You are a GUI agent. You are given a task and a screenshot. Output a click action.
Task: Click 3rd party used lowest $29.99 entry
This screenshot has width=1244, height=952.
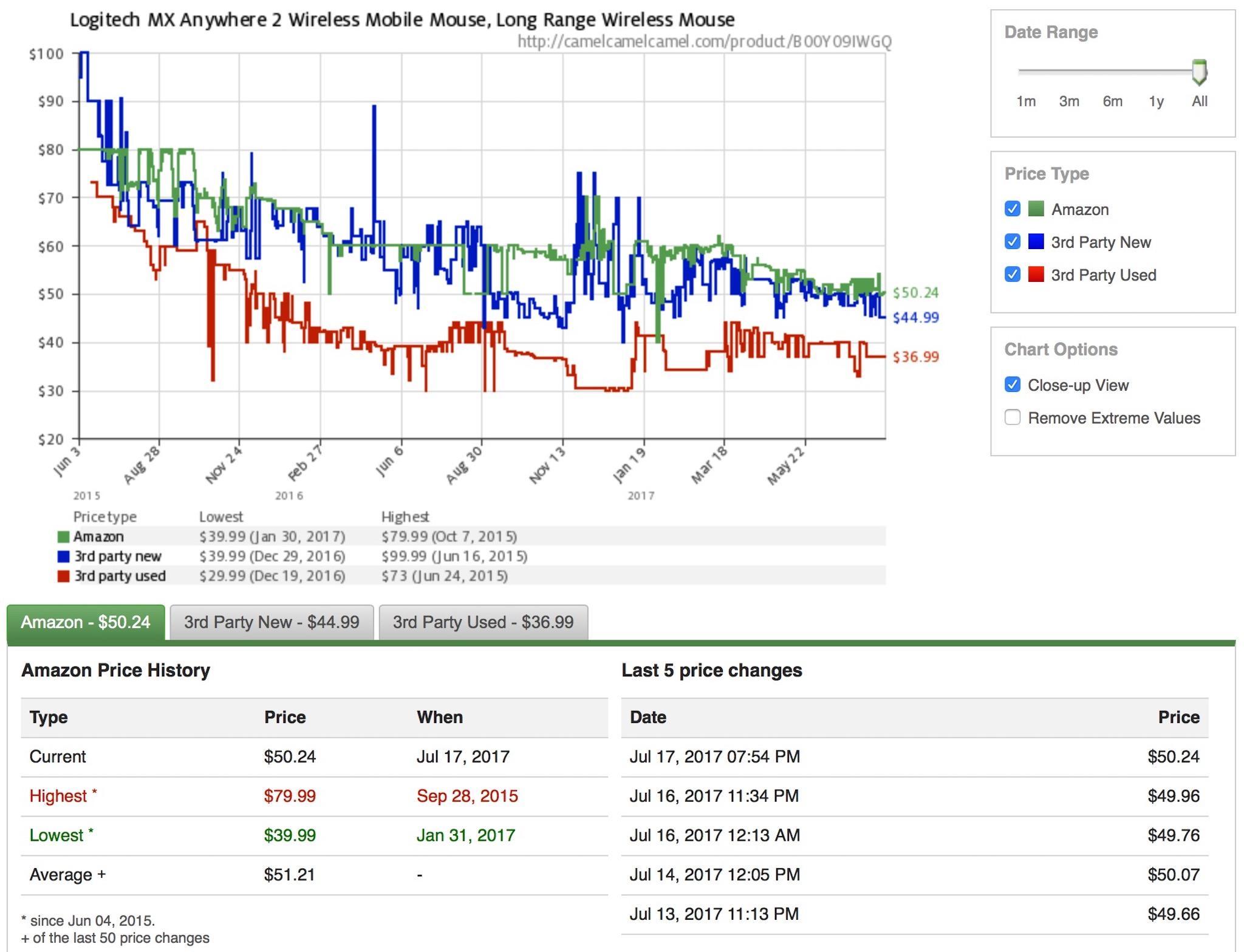pyautogui.click(x=272, y=576)
